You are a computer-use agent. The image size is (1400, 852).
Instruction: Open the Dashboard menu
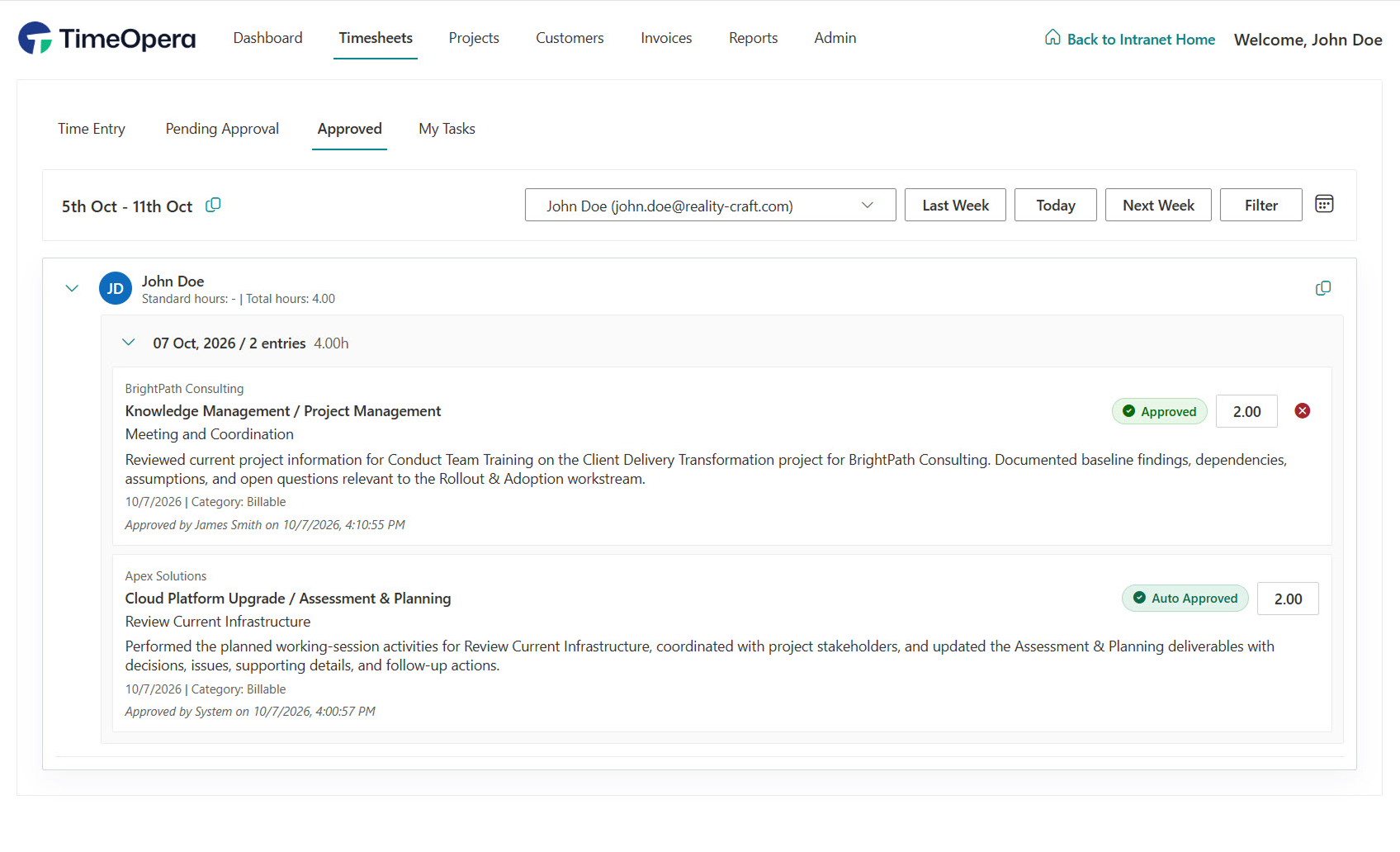pos(268,38)
